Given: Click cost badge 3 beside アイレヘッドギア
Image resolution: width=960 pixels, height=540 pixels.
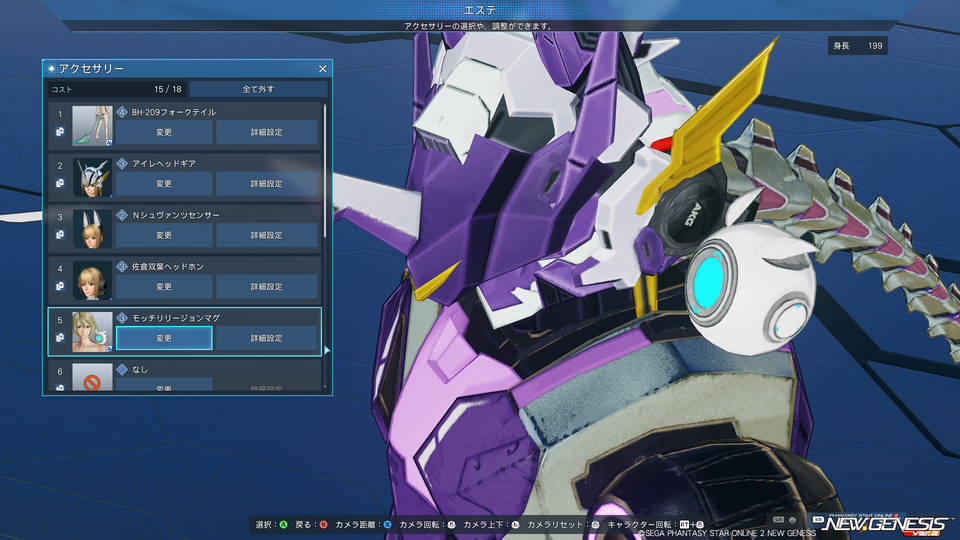Looking at the screenshot, I should point(122,163).
